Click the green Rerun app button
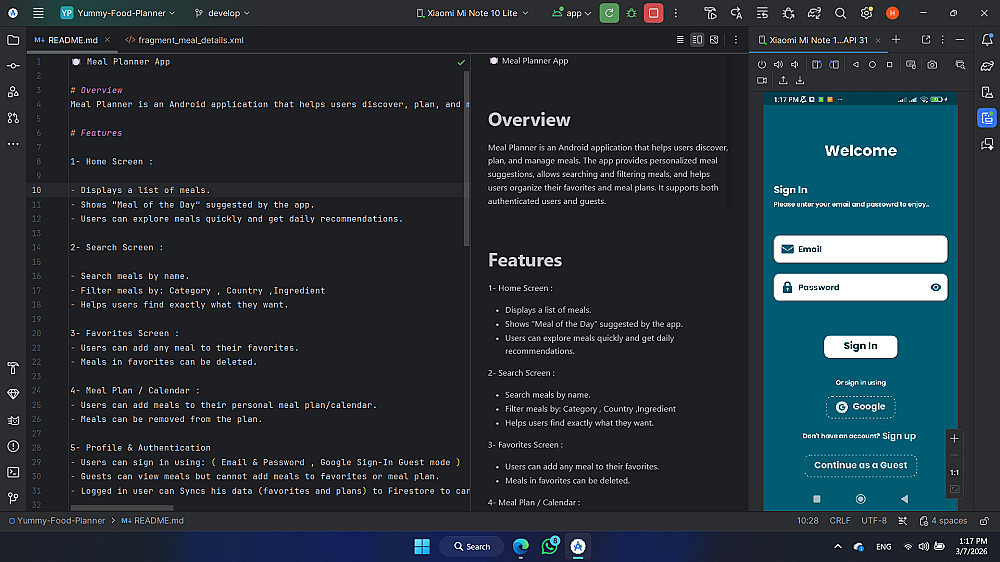Image resolution: width=1000 pixels, height=562 pixels. coord(609,13)
